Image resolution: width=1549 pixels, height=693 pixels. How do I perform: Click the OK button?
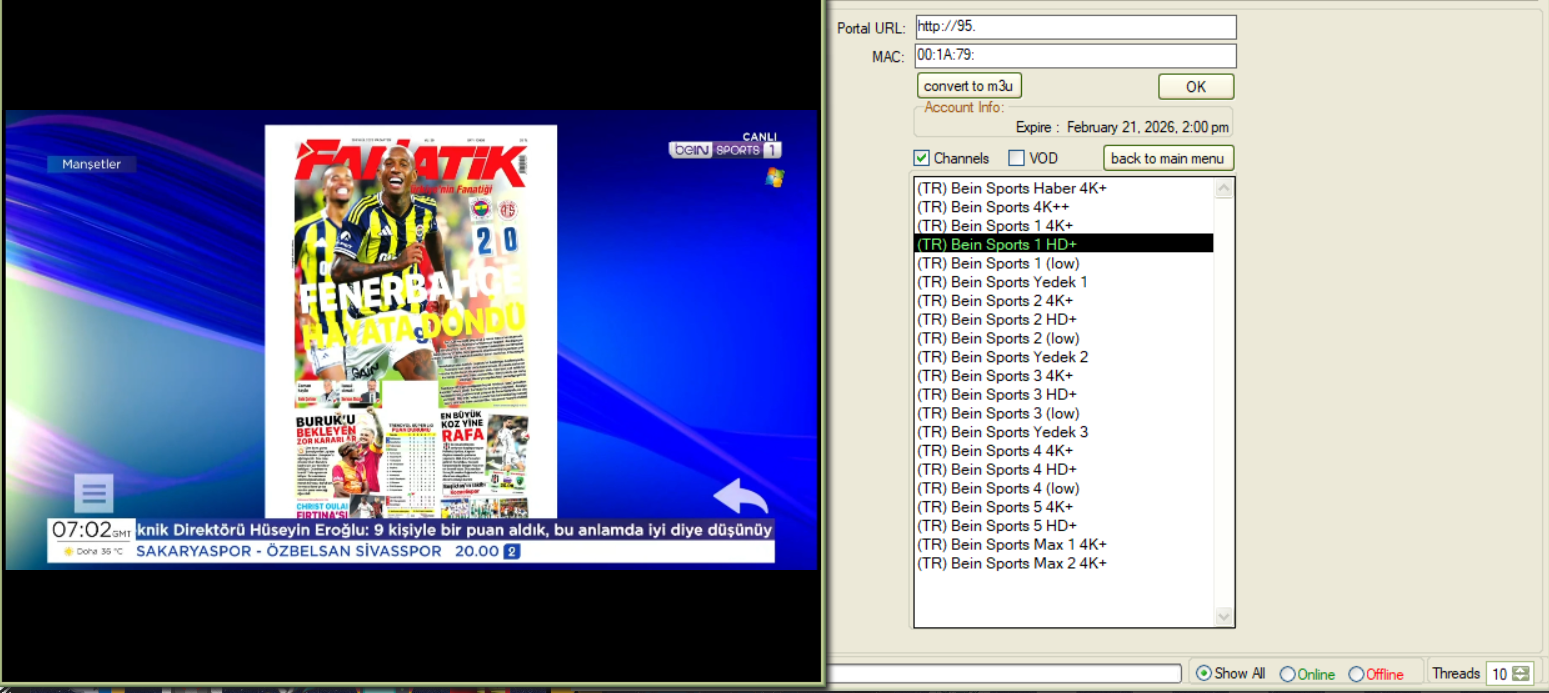coord(1196,87)
